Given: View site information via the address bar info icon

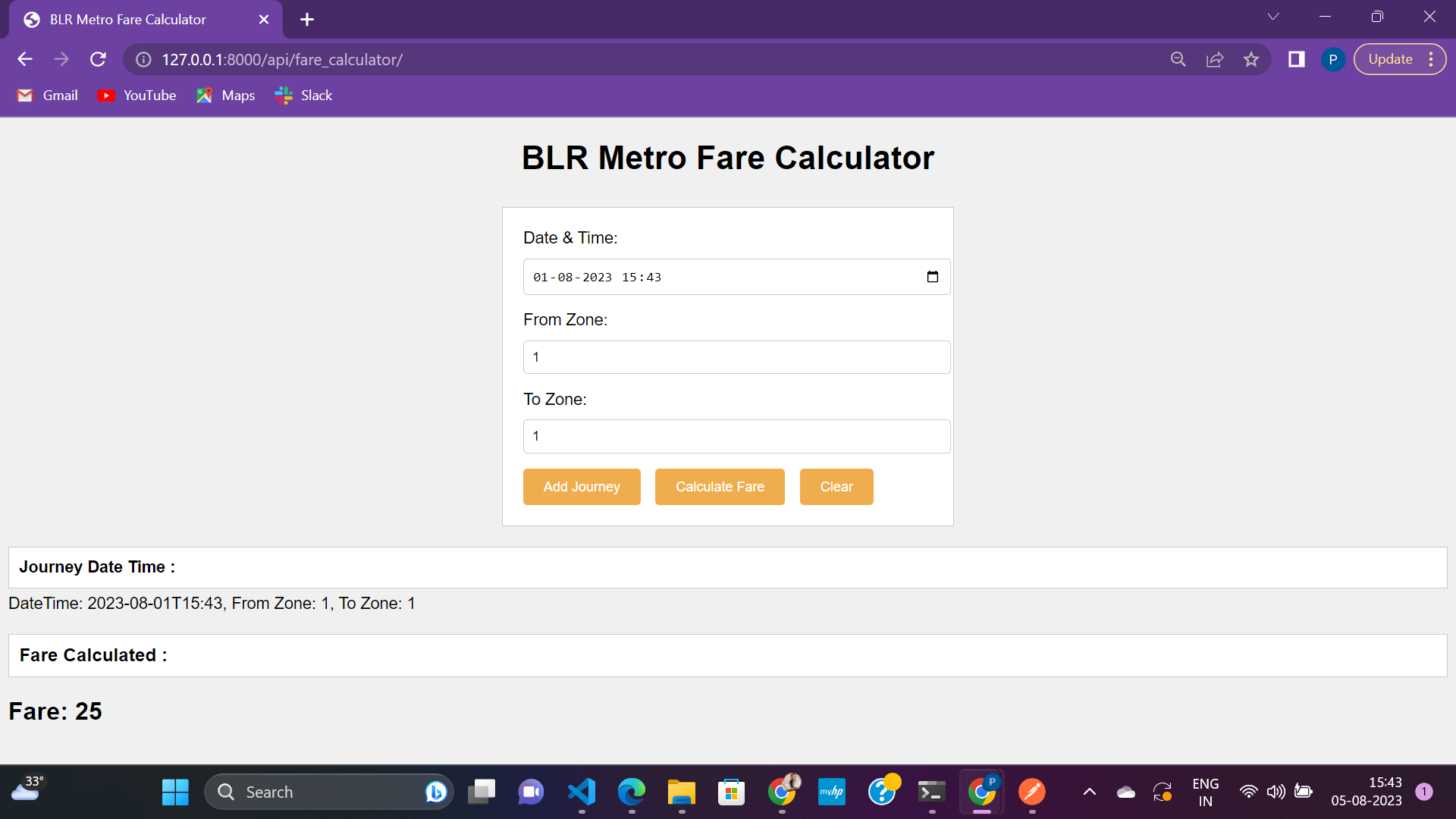Looking at the screenshot, I should pos(143,60).
